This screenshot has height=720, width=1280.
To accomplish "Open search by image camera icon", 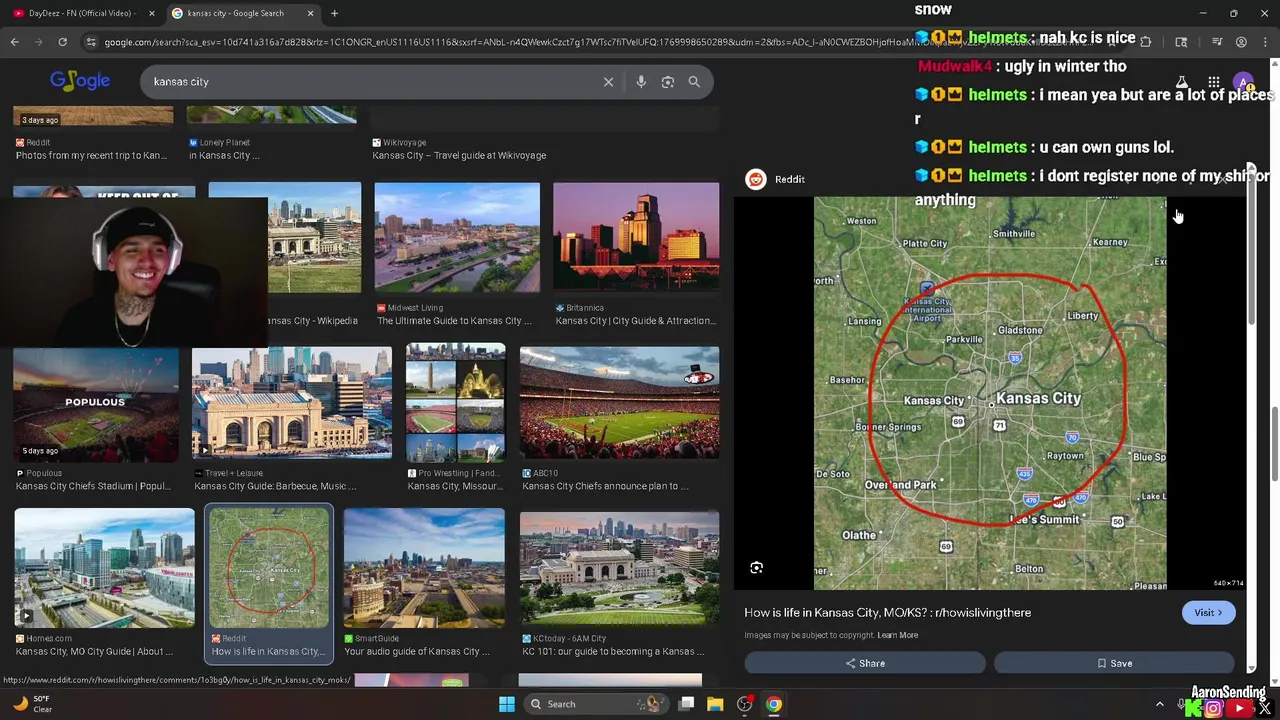I will click(668, 82).
